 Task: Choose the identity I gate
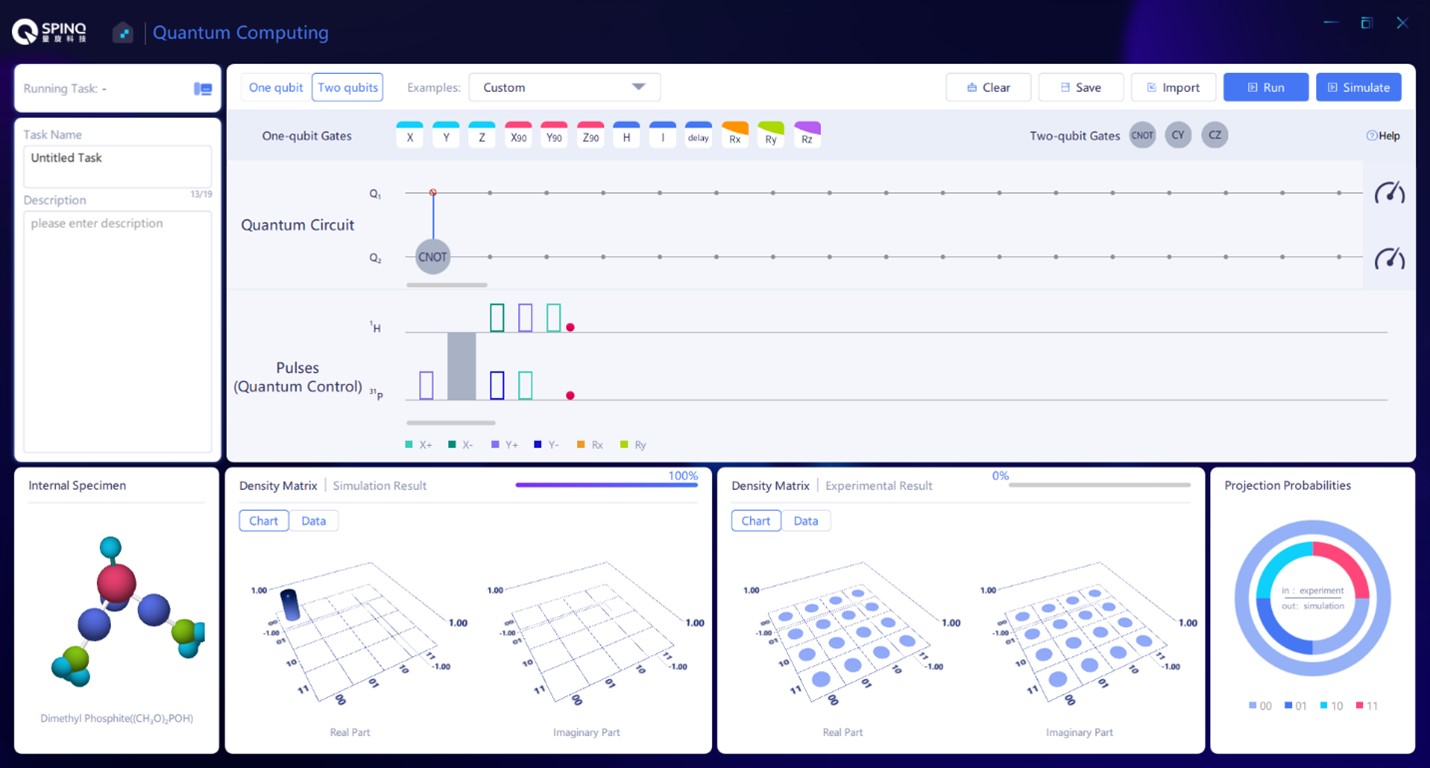coord(662,136)
